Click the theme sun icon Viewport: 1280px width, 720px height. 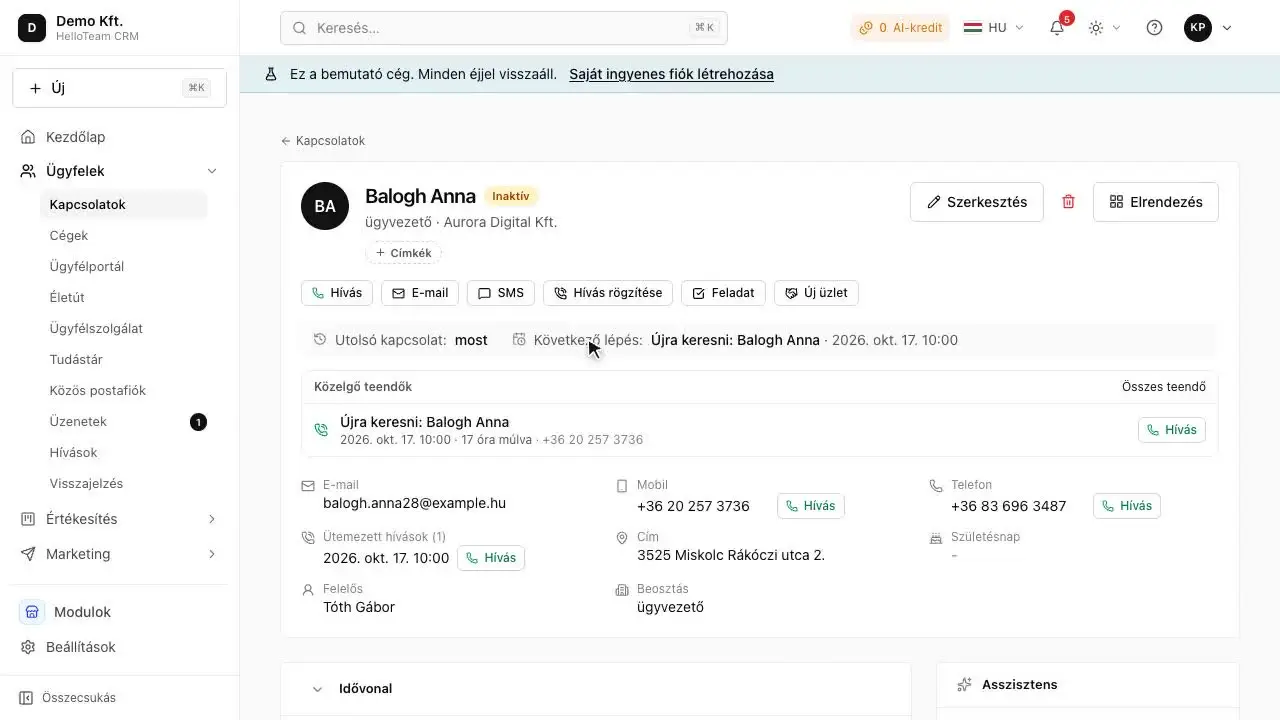(x=1096, y=28)
